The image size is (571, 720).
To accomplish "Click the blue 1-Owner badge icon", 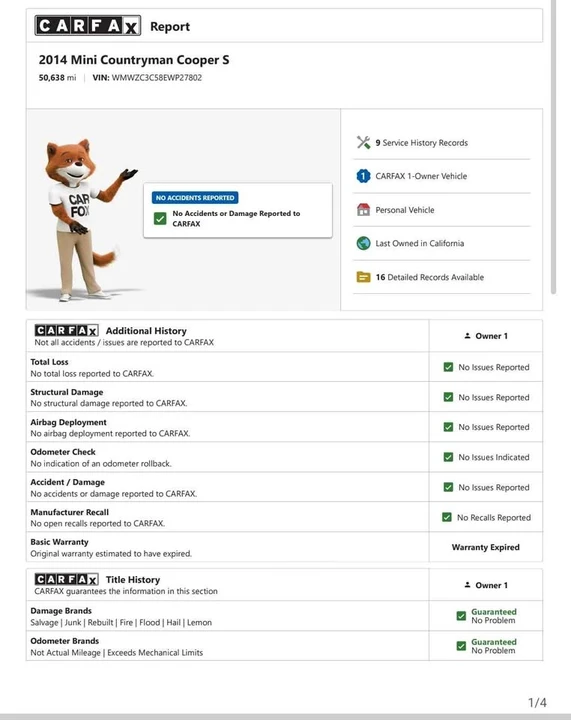I will 364,176.
